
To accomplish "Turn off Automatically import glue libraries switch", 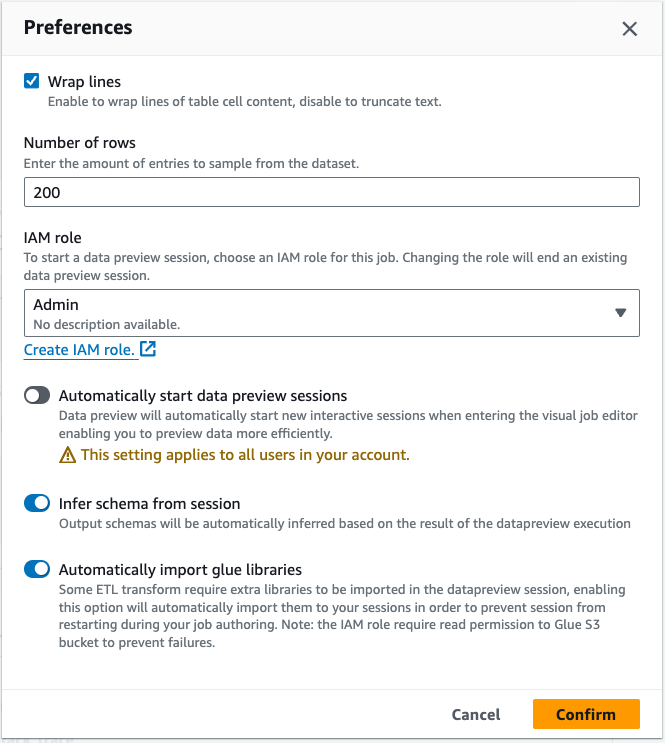I will [37, 570].
